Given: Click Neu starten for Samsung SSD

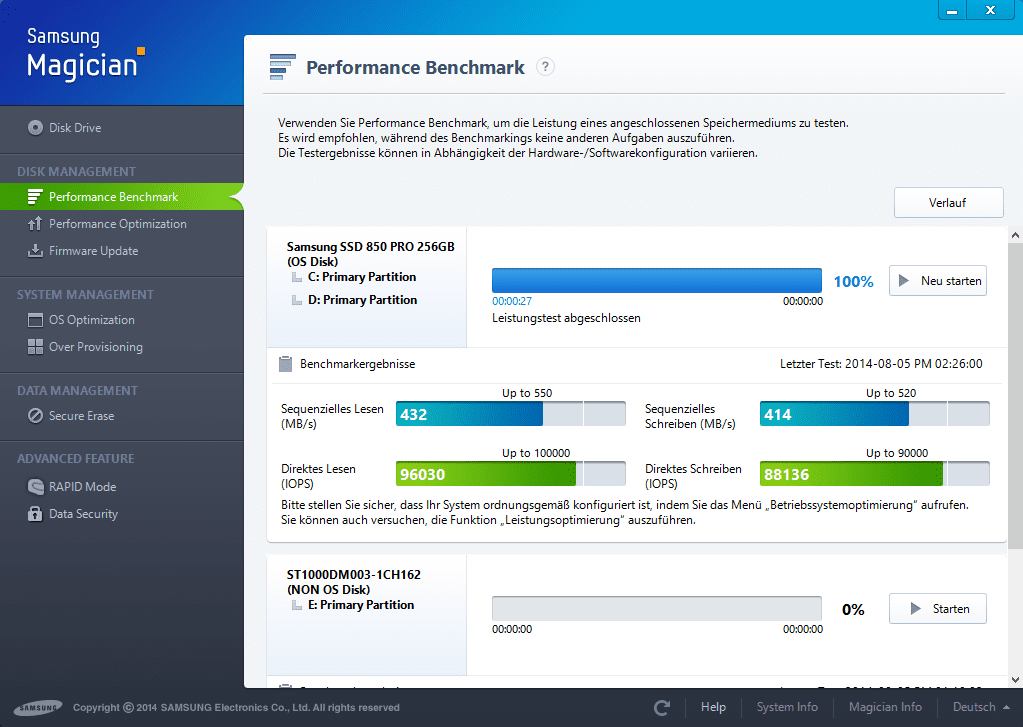Looking at the screenshot, I should pos(938,281).
